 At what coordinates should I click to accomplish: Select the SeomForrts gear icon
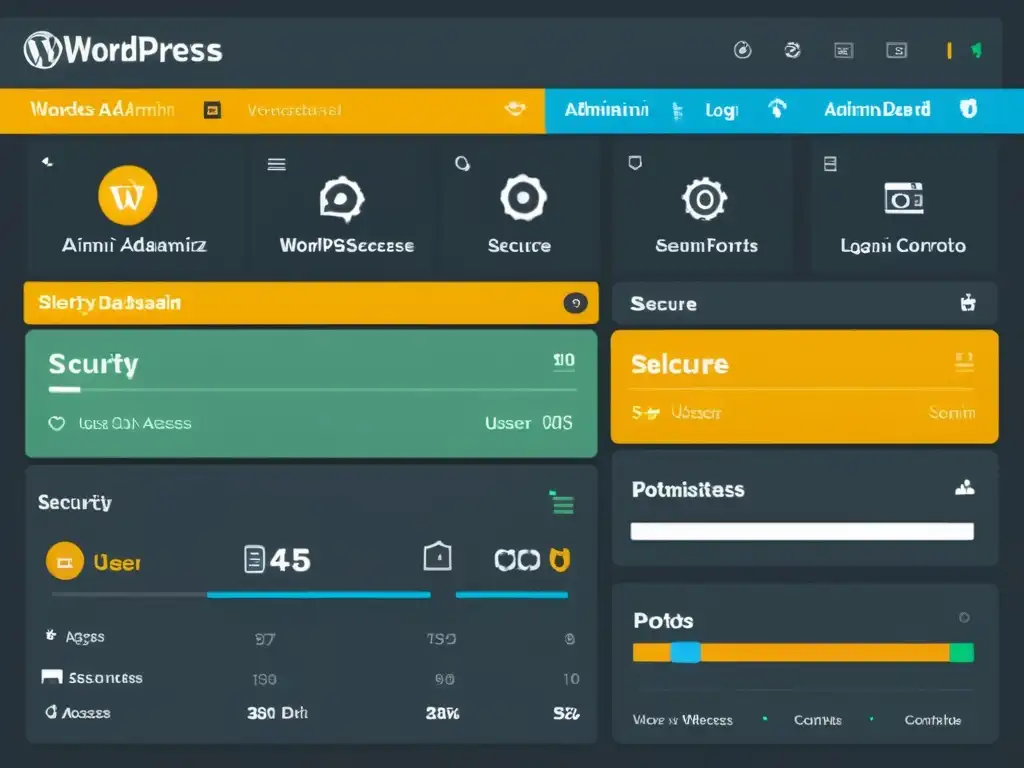705,199
